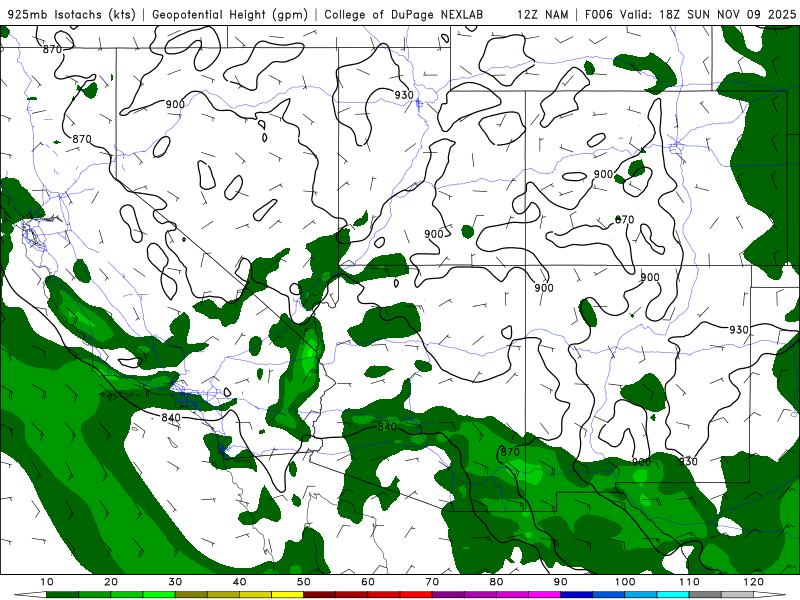Click the 100 value on the color scale

tap(625, 582)
